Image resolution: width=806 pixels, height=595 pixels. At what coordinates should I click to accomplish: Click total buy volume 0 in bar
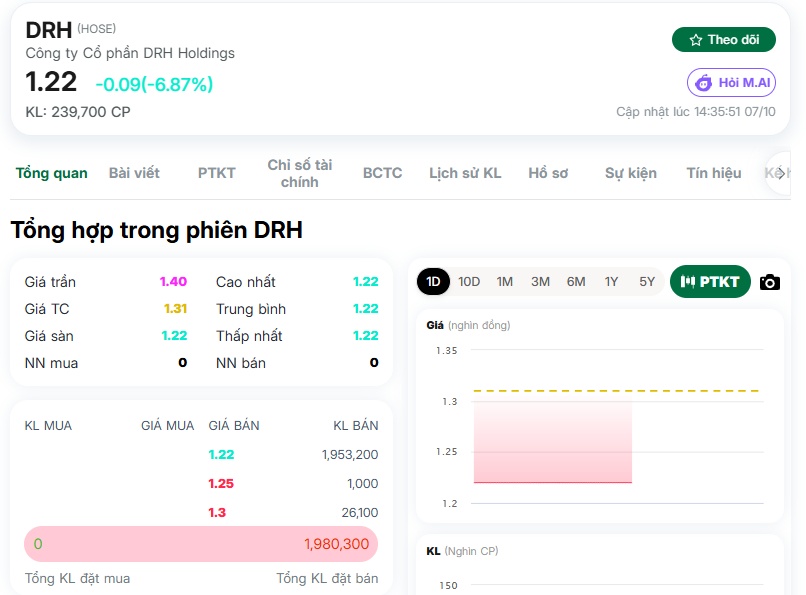[38, 544]
